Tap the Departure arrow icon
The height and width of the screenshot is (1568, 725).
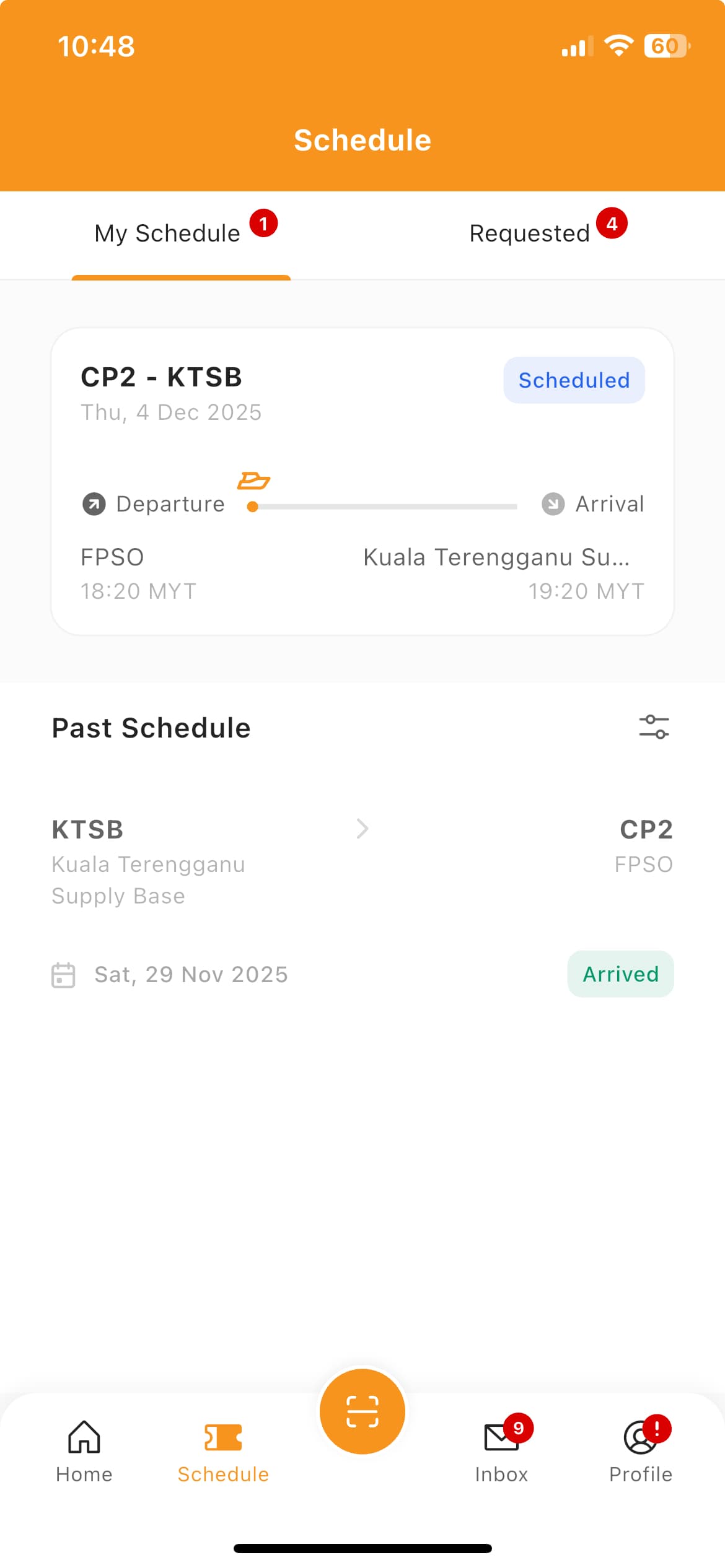(94, 504)
